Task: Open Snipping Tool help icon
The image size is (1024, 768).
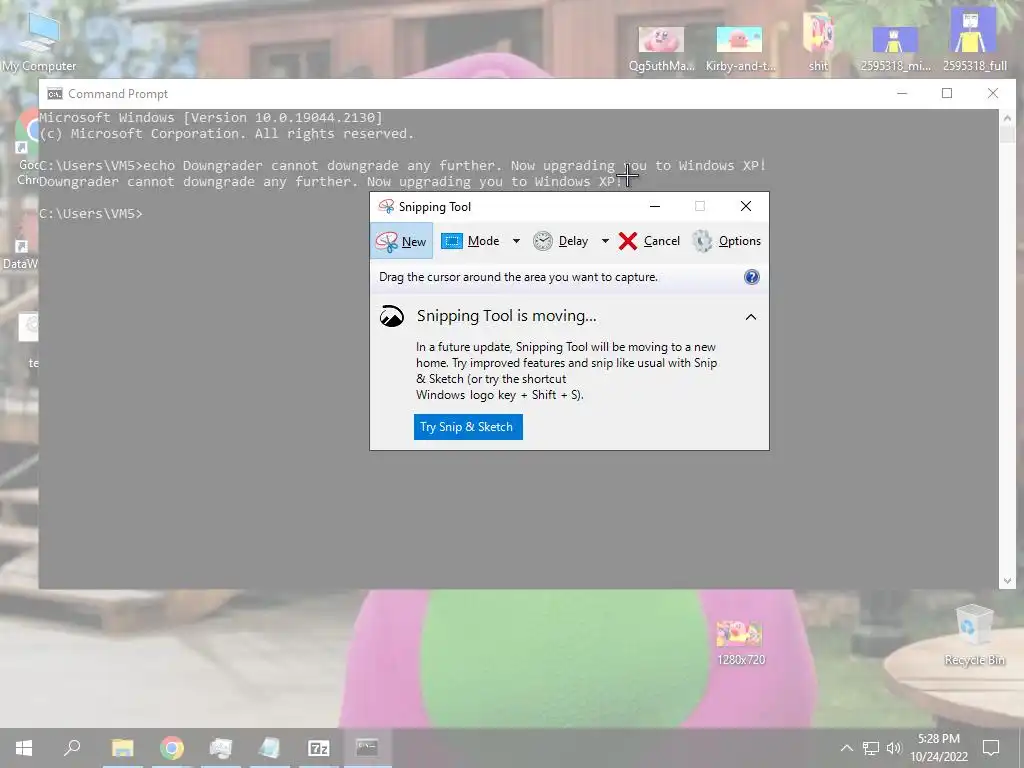Action: tap(752, 277)
